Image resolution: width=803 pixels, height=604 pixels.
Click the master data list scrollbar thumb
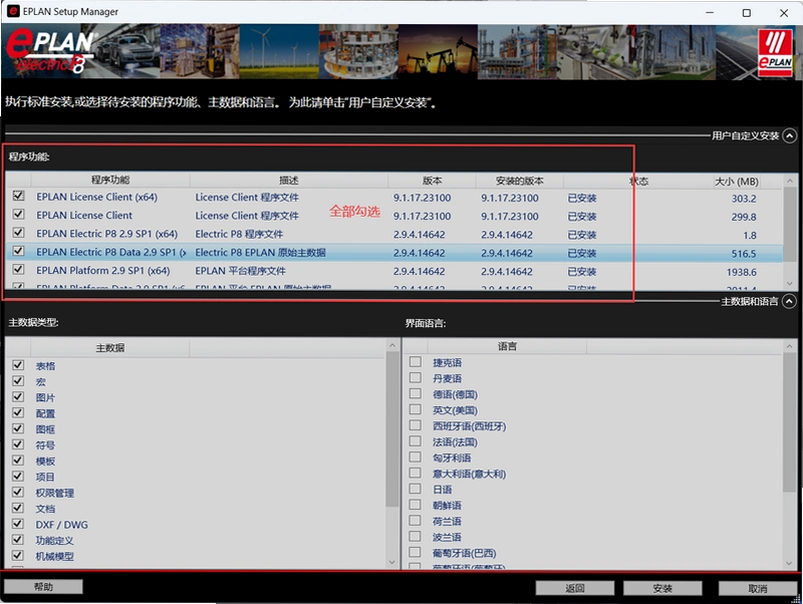point(392,429)
